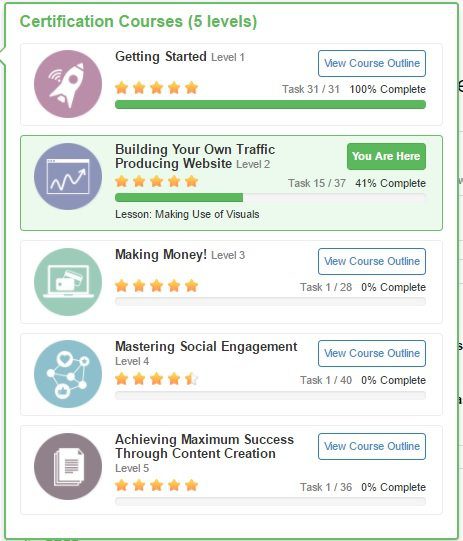463x541 pixels.
Task: Click the green You Are Here button
Action: pos(386,156)
